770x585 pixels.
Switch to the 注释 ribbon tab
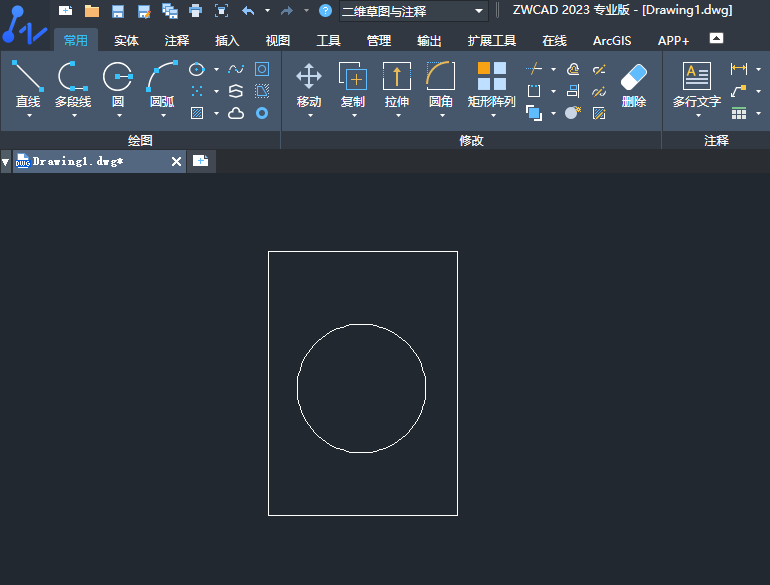point(177,40)
